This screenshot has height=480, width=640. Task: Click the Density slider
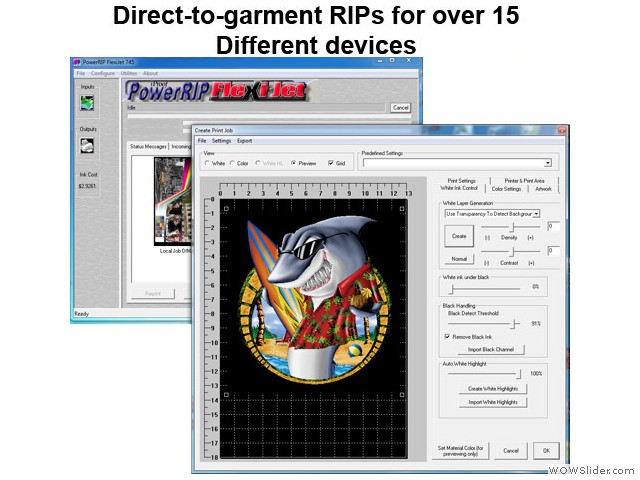click(x=511, y=227)
